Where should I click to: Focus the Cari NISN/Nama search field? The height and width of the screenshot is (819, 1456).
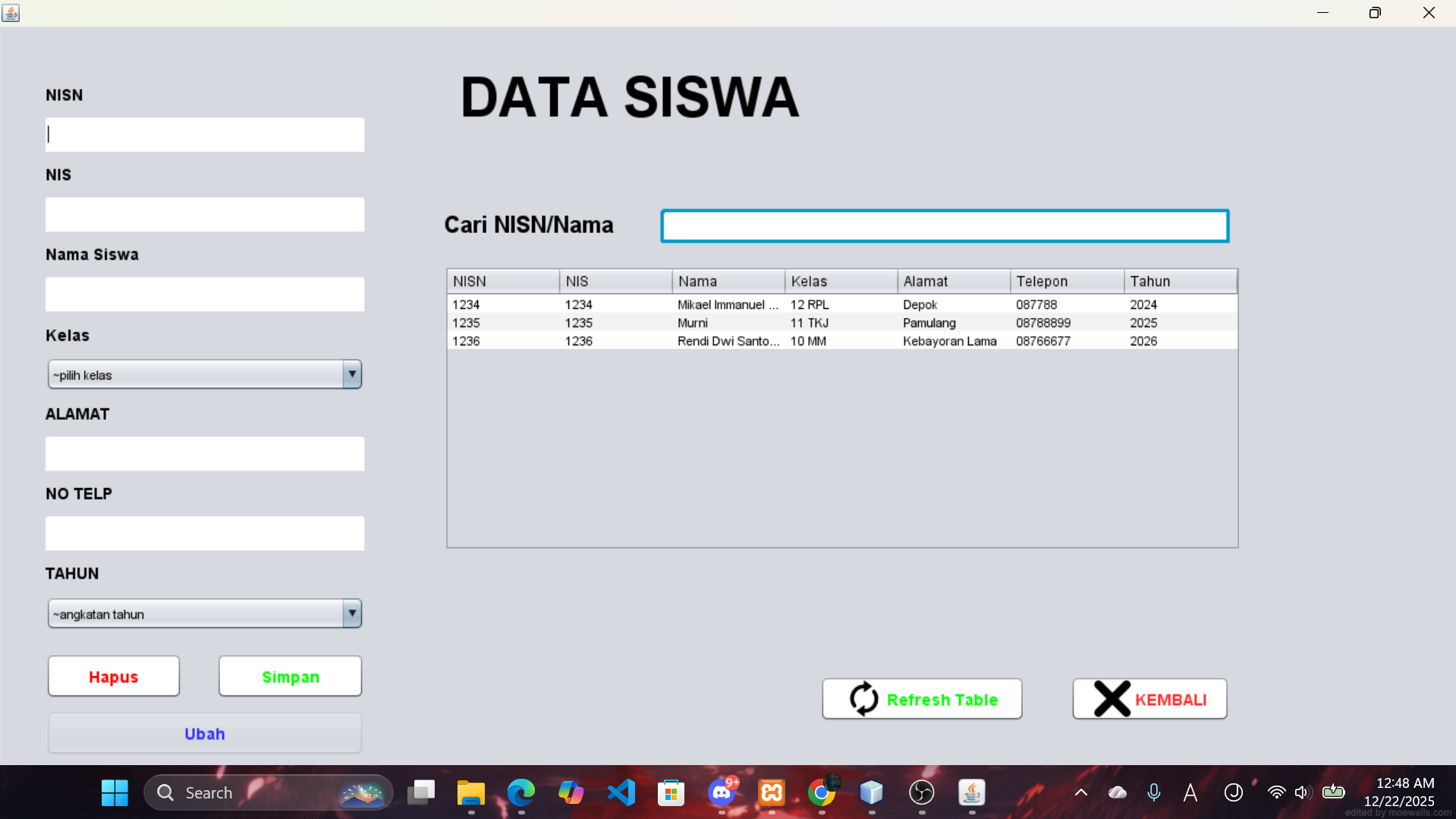pos(945,226)
